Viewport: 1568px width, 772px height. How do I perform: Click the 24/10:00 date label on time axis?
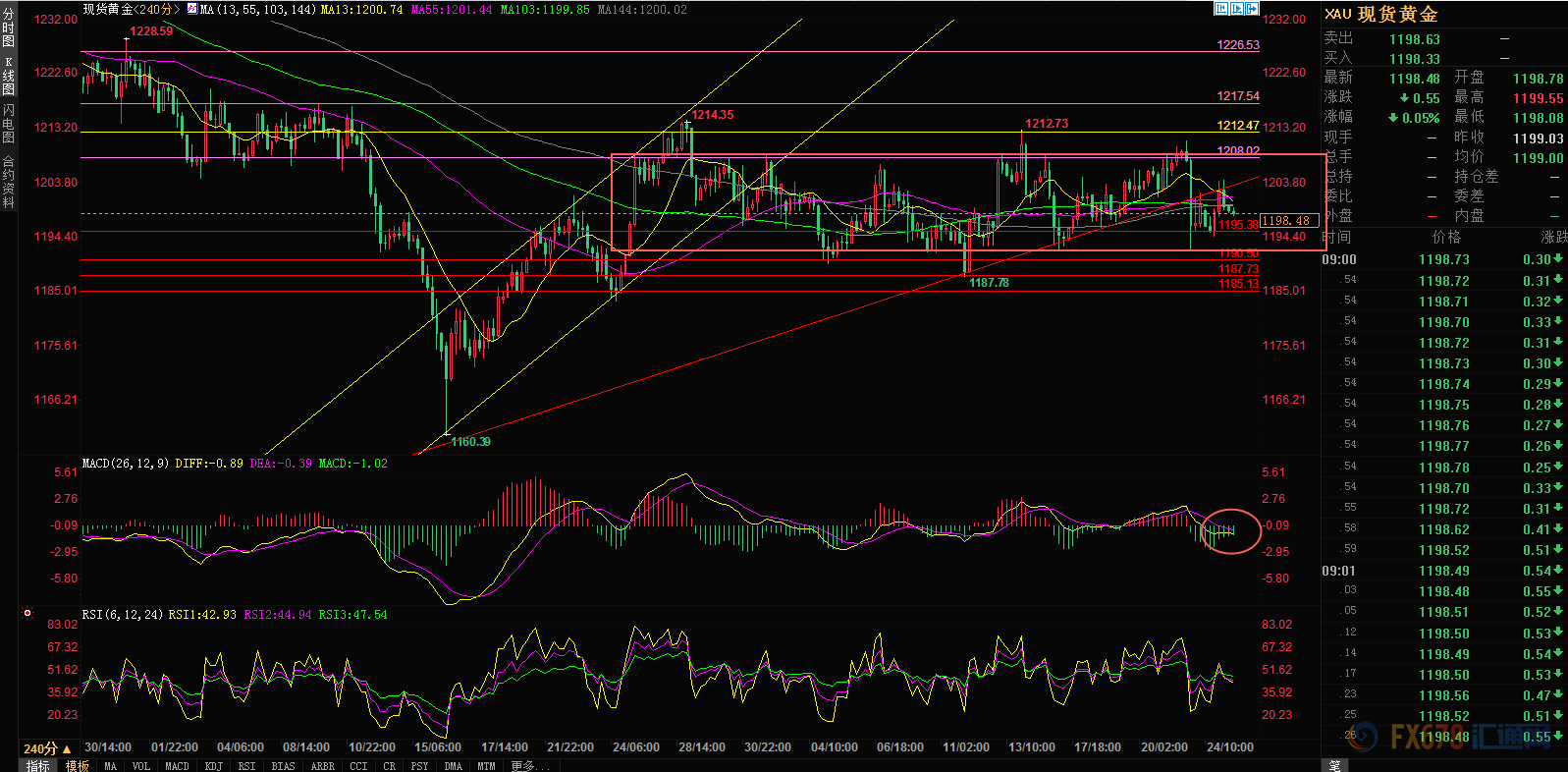tap(1230, 747)
